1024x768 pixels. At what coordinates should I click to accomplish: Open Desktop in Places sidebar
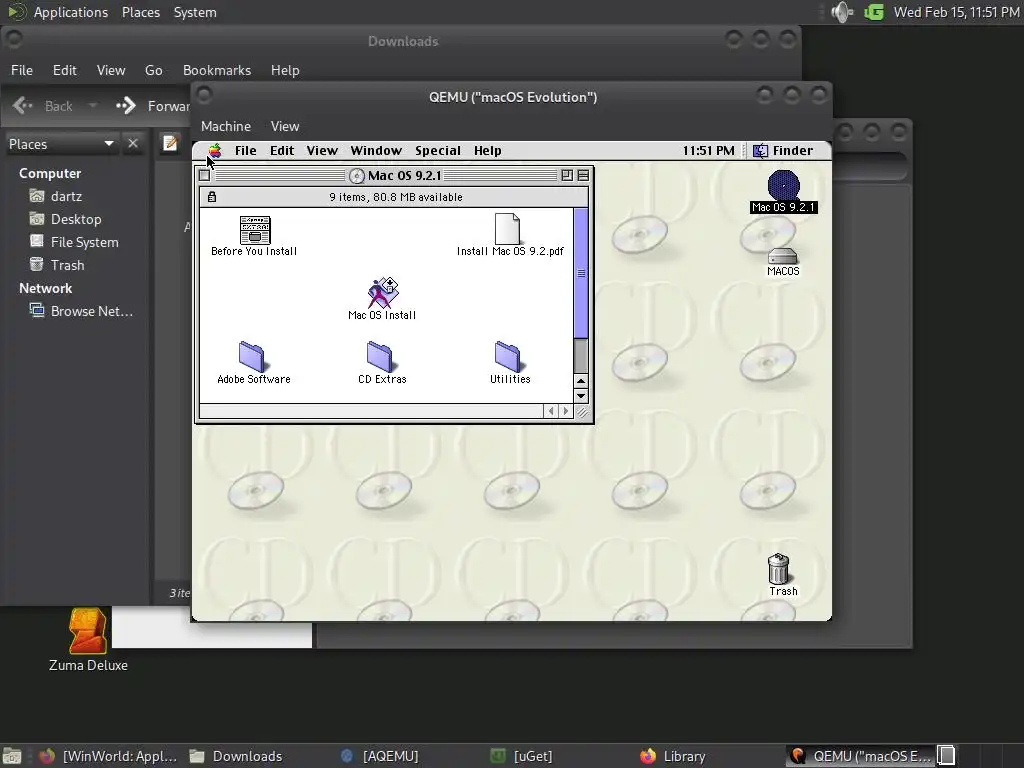tap(77, 219)
